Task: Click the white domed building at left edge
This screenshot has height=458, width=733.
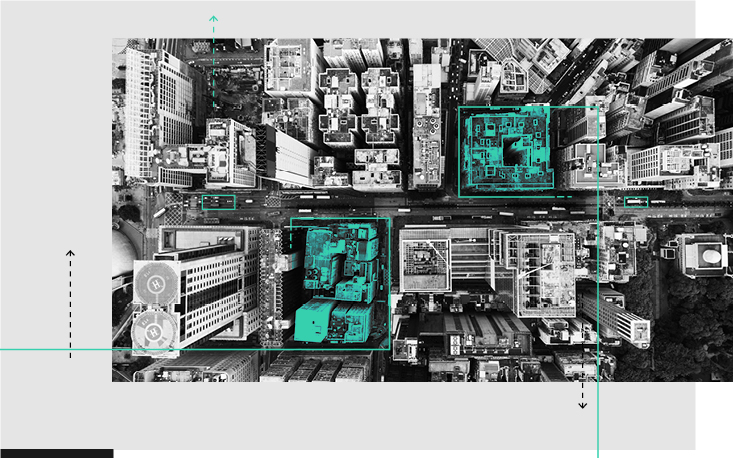Action: point(120,256)
